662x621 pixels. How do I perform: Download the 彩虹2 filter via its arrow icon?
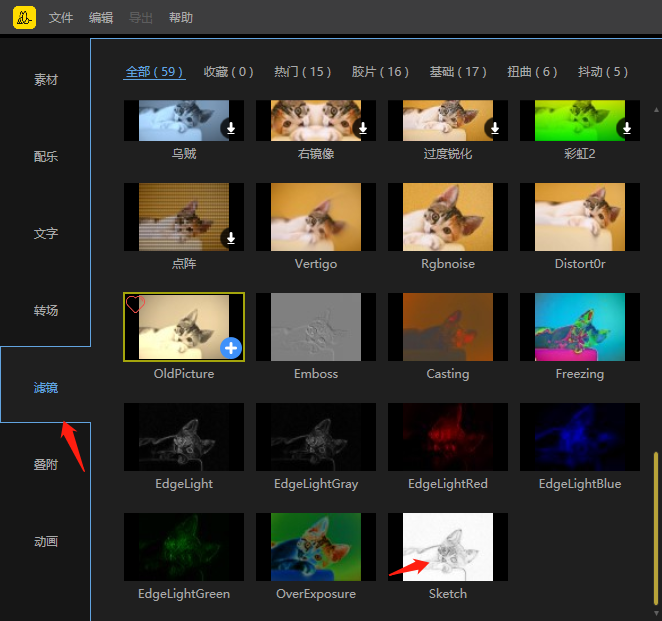[x=627, y=128]
